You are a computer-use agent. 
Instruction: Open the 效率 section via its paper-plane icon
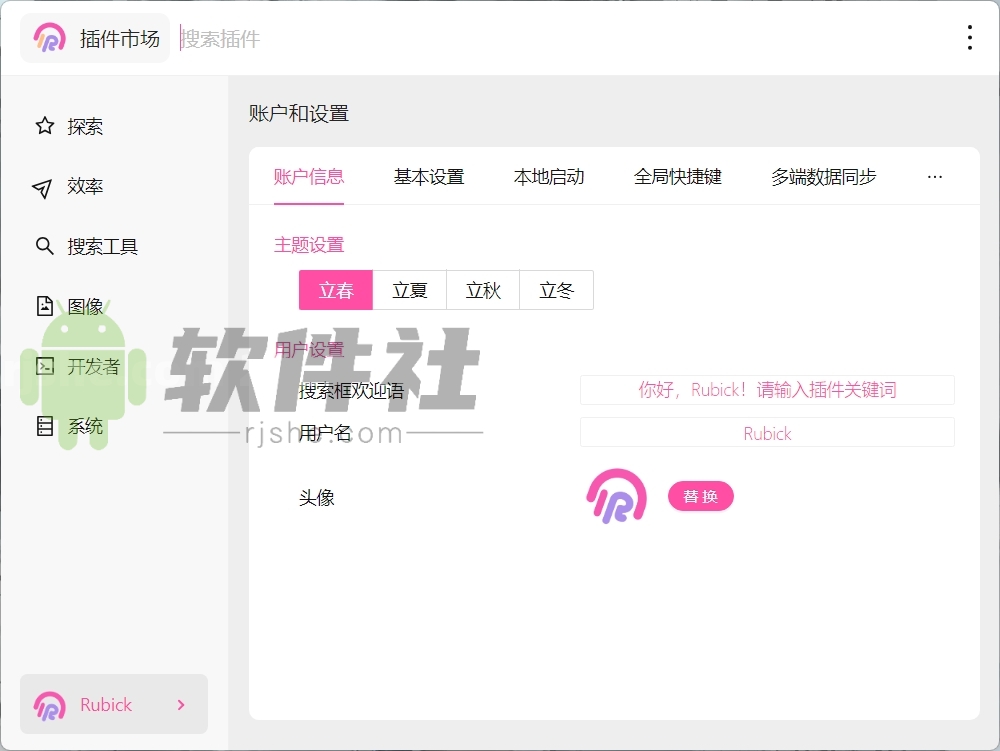coord(44,186)
